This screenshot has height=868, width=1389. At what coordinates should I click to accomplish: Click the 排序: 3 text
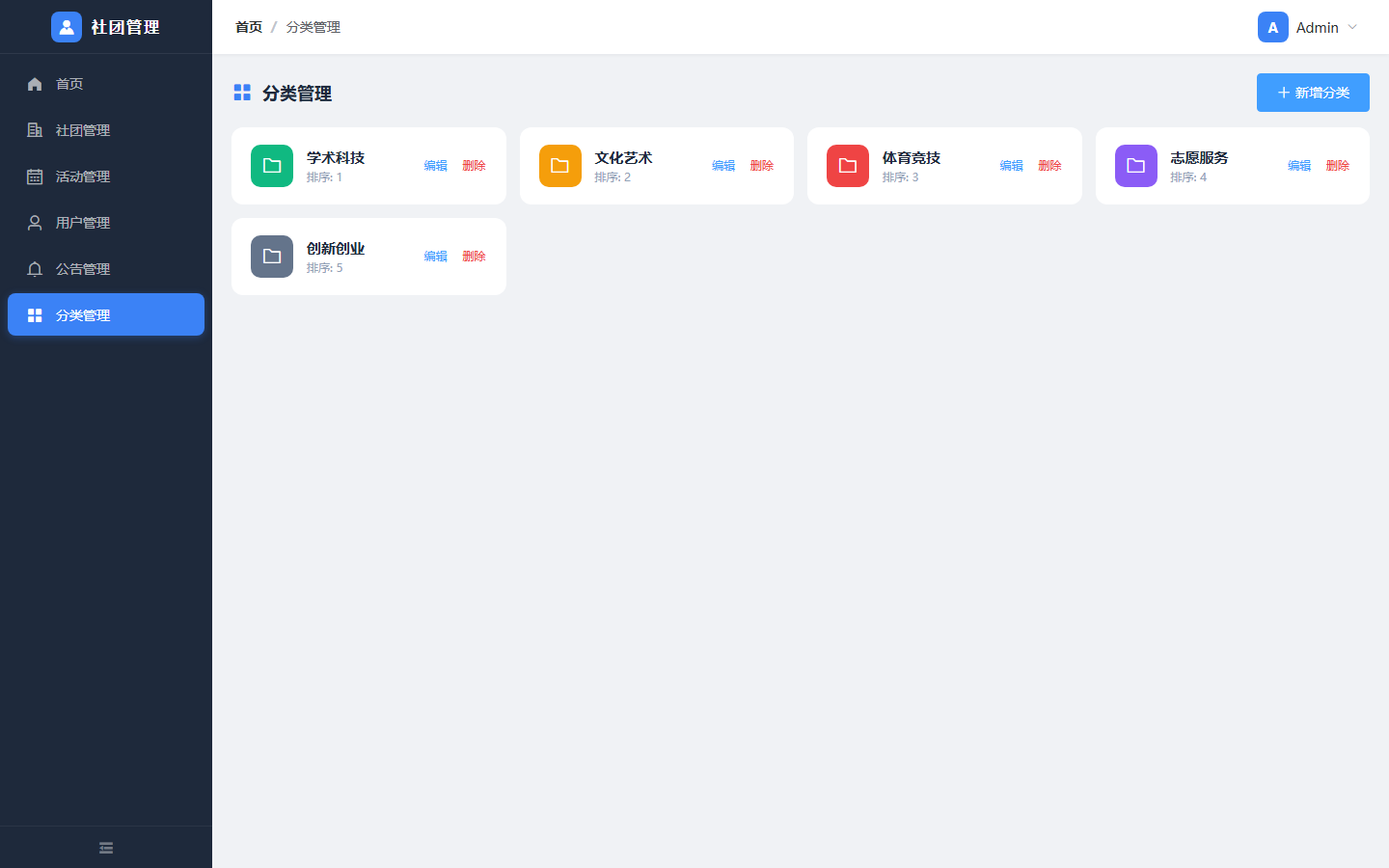tap(900, 177)
